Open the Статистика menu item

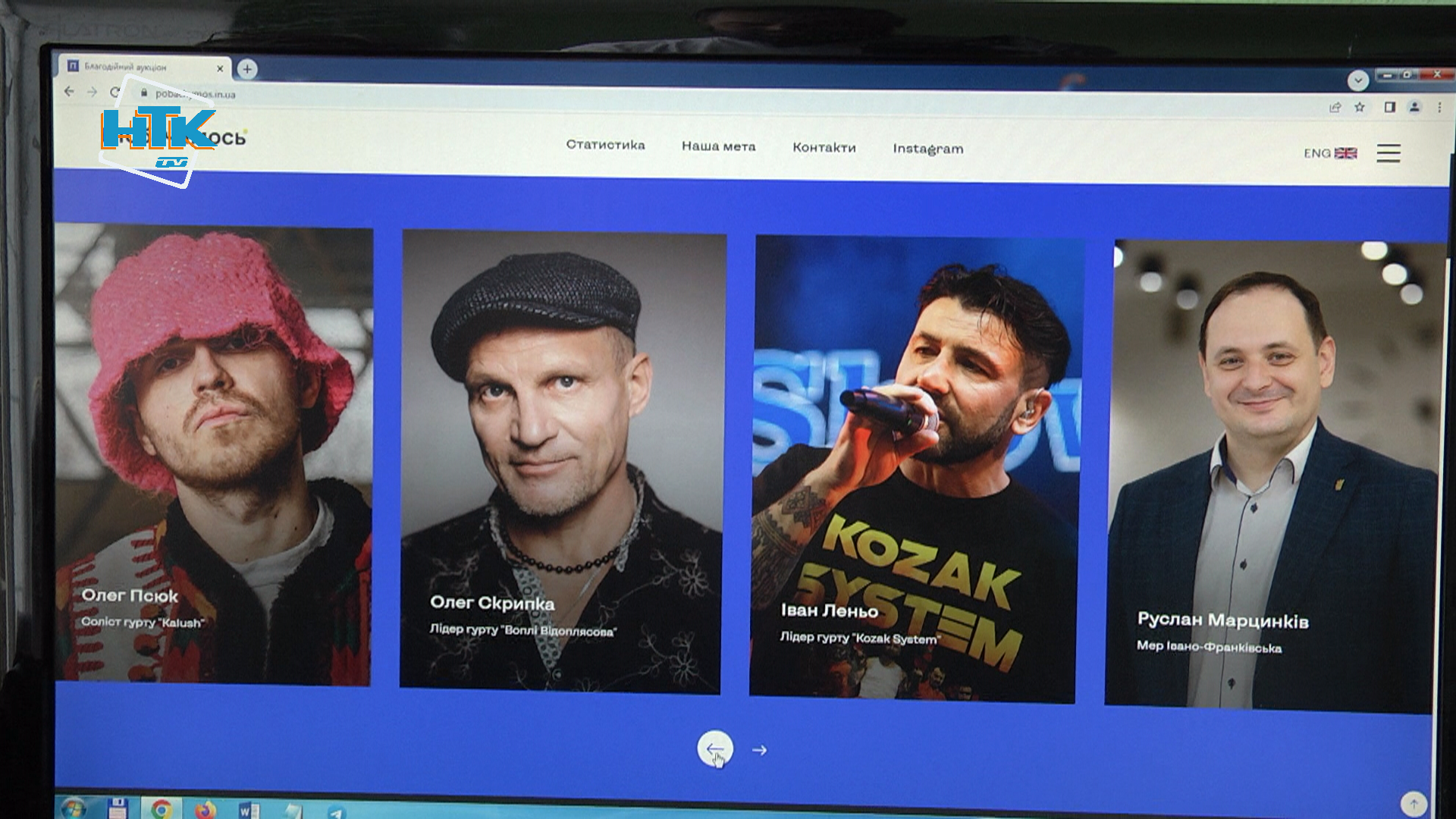[605, 145]
